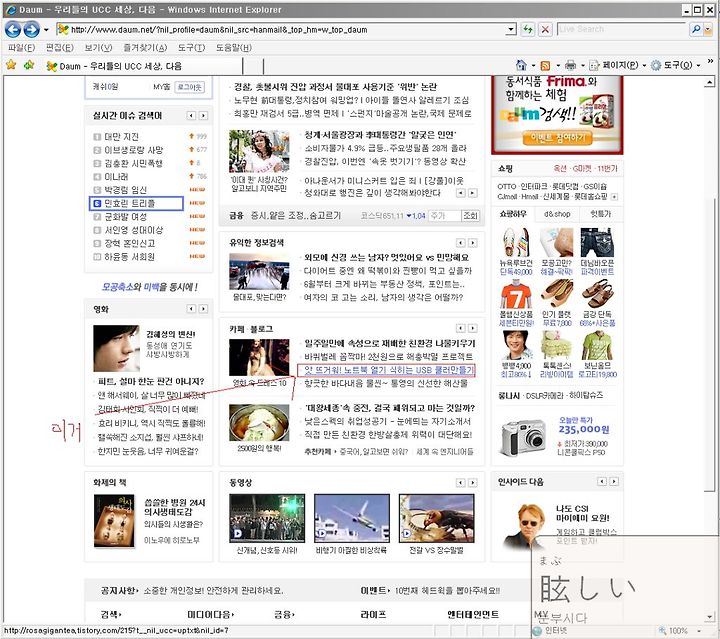Click the 옥션 shopping link
This screenshot has width=720, height=639.
coord(560,169)
